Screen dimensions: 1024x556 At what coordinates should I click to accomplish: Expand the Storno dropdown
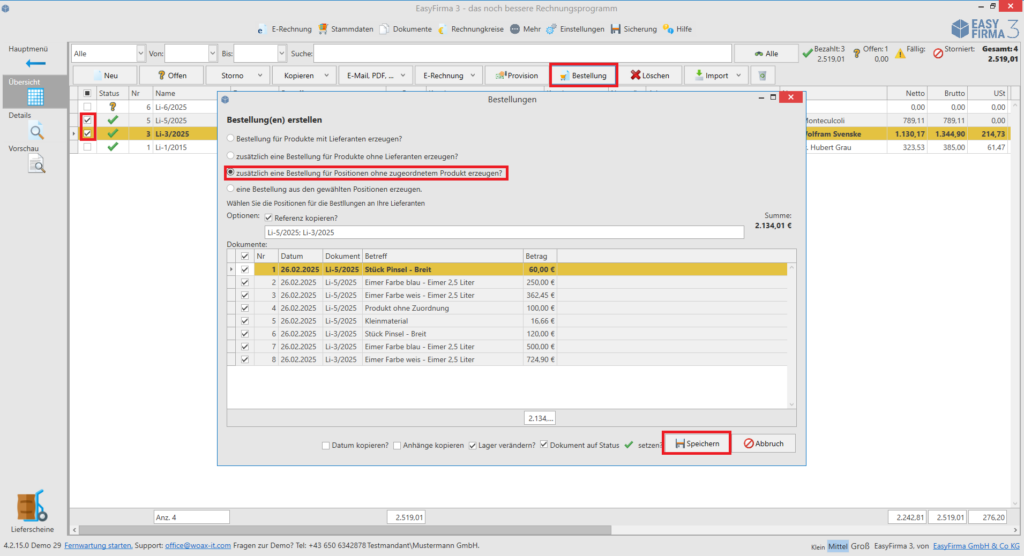(x=260, y=76)
